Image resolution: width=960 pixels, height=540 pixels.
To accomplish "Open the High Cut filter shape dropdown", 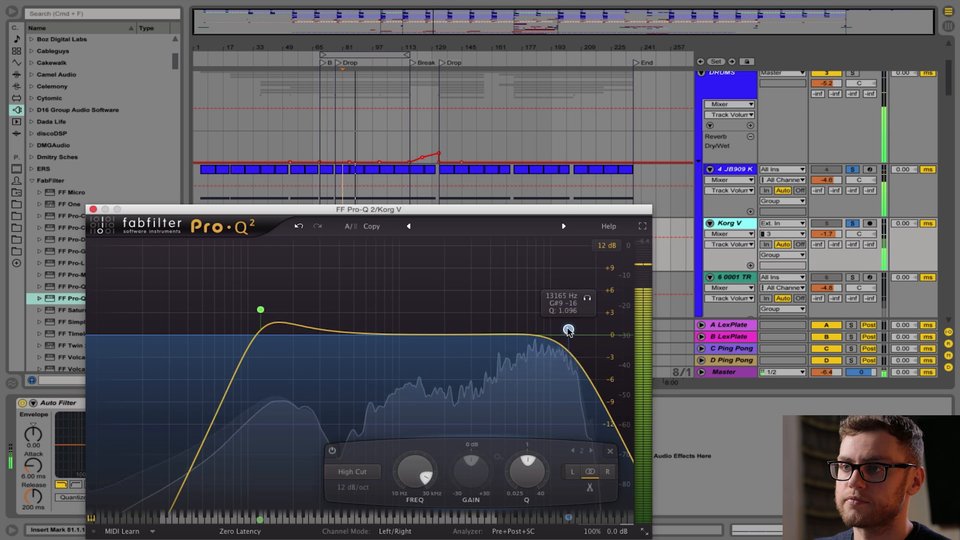I will 353,471.
